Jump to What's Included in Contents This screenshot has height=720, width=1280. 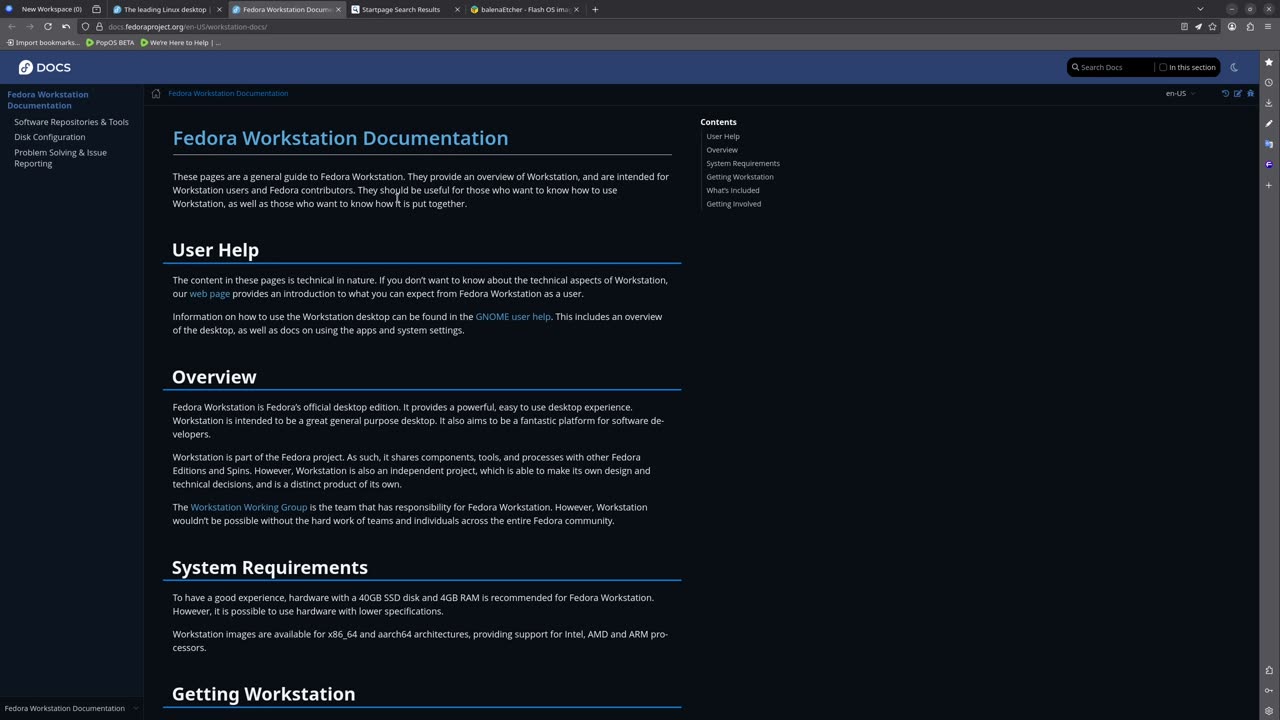click(x=733, y=190)
